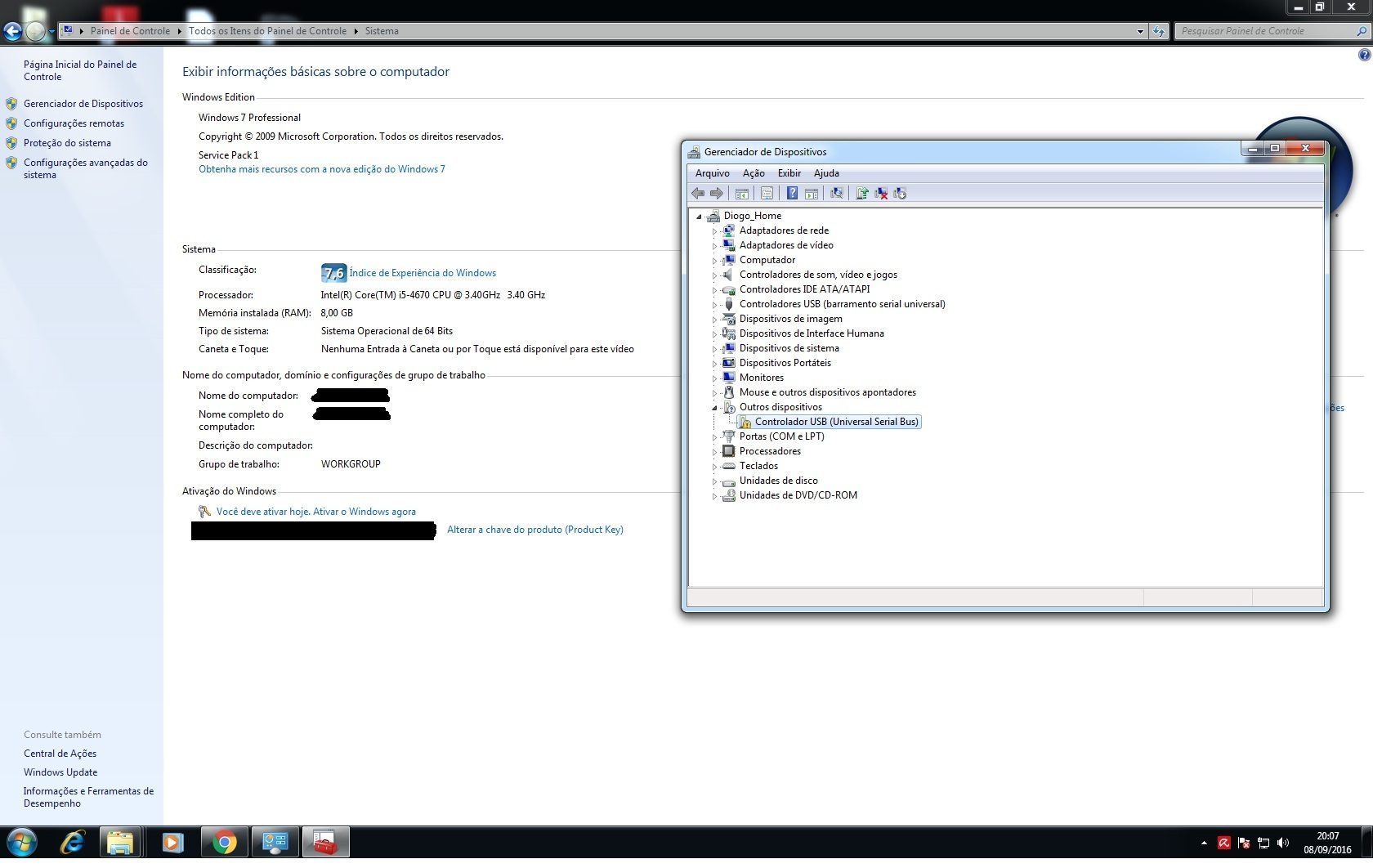
Task: Expand Dispositivos de imagem node
Action: pos(714,320)
